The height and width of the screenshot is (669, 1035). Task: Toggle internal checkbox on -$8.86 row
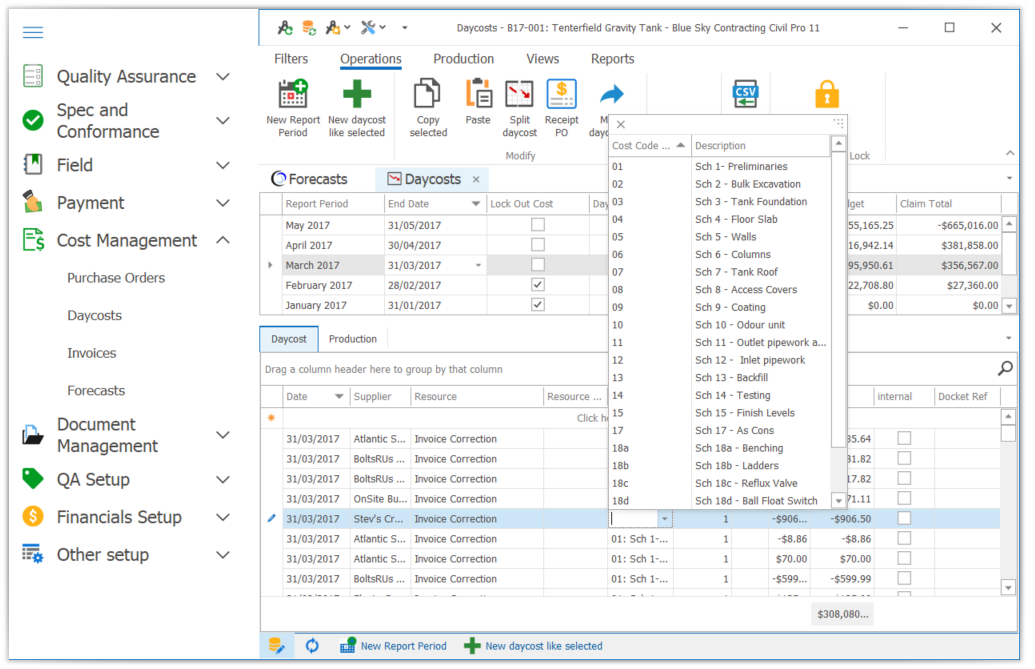pos(904,538)
